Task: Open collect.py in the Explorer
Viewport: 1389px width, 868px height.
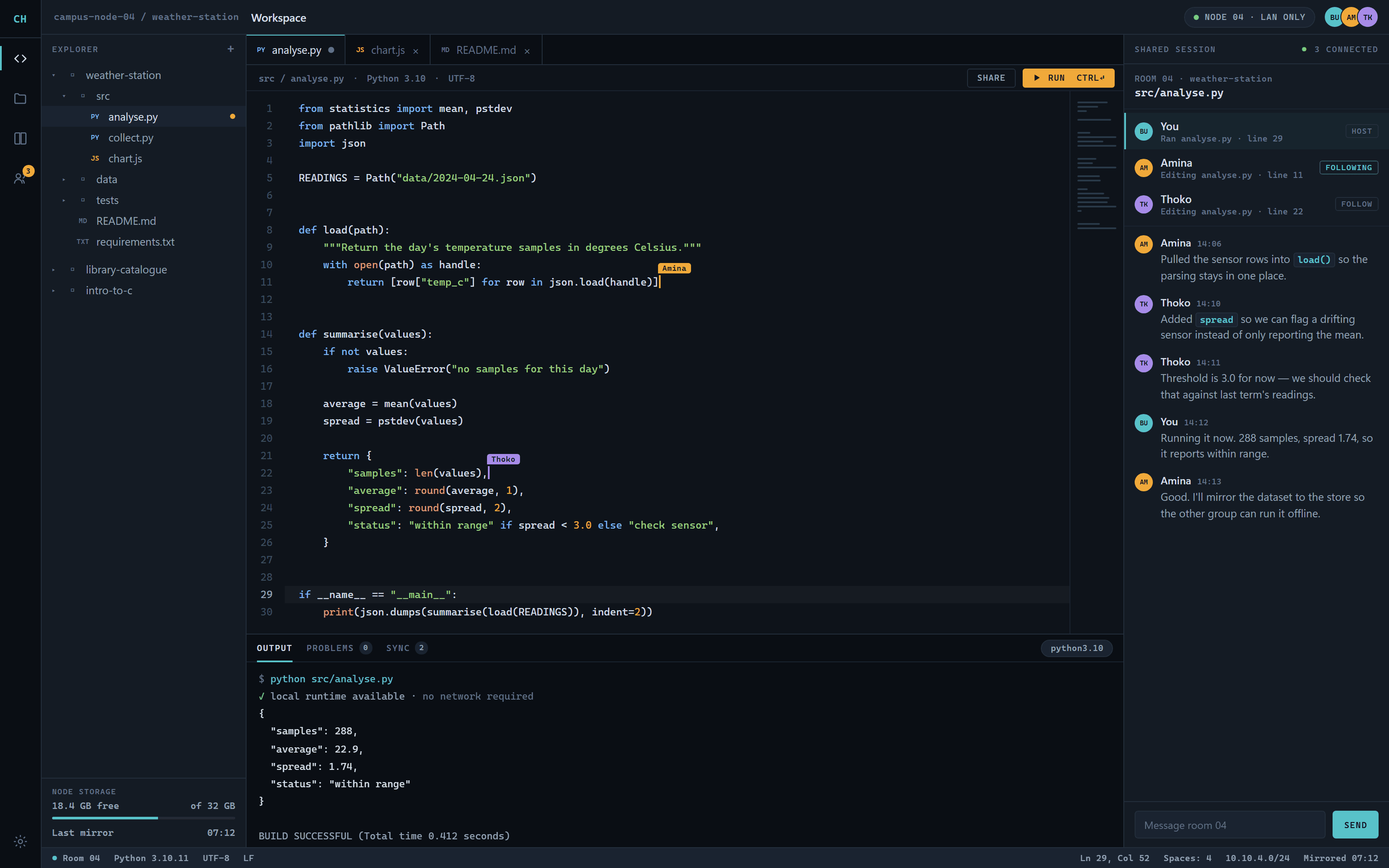Action: click(x=144, y=138)
